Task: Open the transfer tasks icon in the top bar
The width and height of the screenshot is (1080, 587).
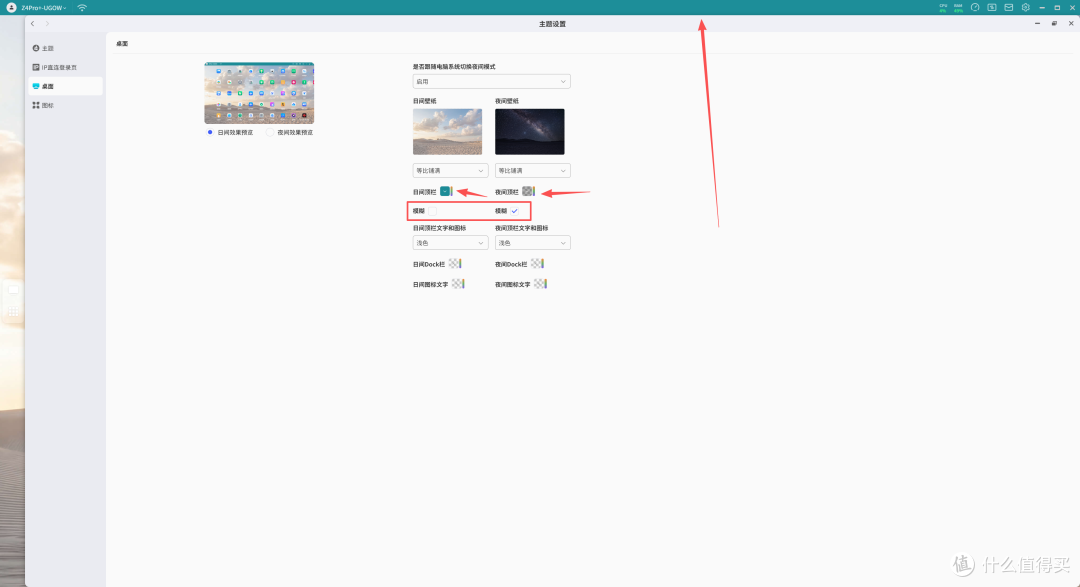Action: point(992,8)
